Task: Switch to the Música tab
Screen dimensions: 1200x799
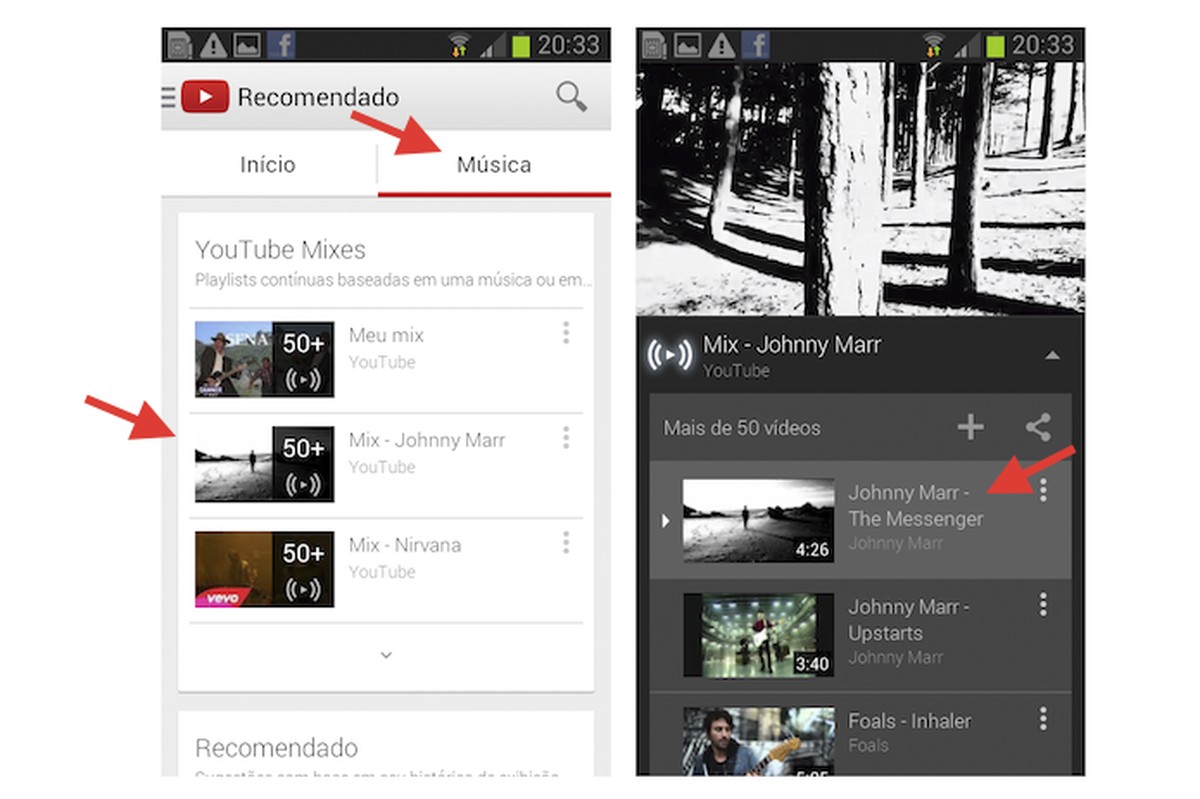Action: tap(493, 164)
